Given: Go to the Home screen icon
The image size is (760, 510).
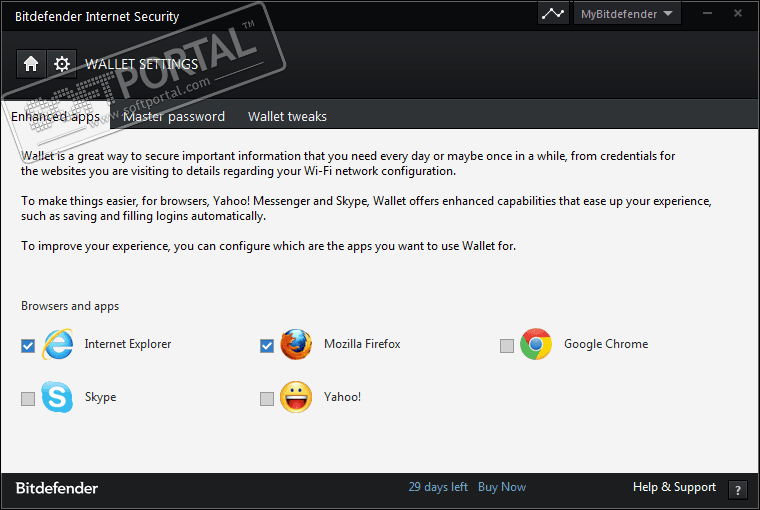Looking at the screenshot, I should coord(31,64).
